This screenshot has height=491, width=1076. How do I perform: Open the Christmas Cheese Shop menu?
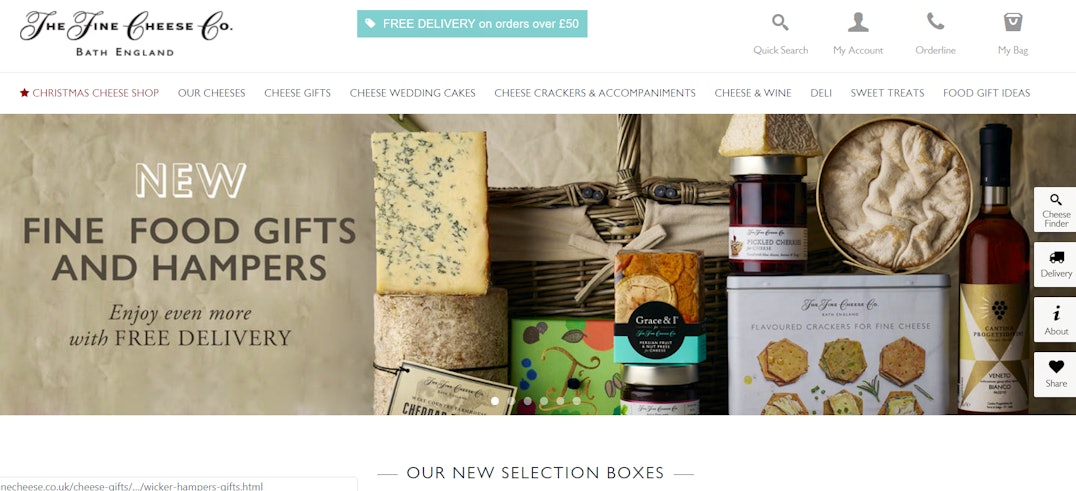[89, 93]
